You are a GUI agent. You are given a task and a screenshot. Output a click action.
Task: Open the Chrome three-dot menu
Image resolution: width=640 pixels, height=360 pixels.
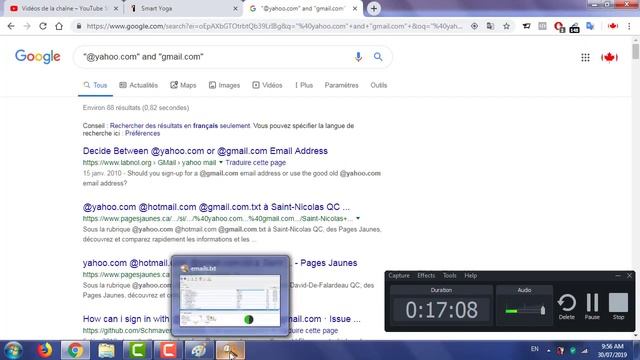click(629, 26)
